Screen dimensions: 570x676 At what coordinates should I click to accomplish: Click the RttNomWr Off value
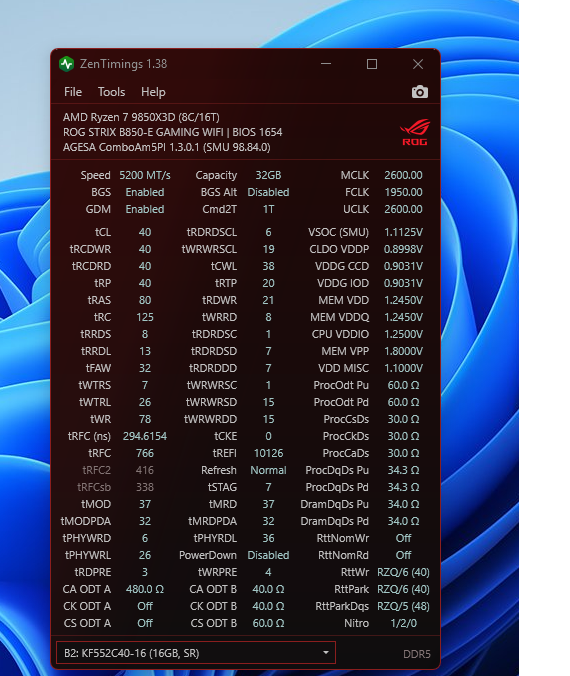(403, 538)
